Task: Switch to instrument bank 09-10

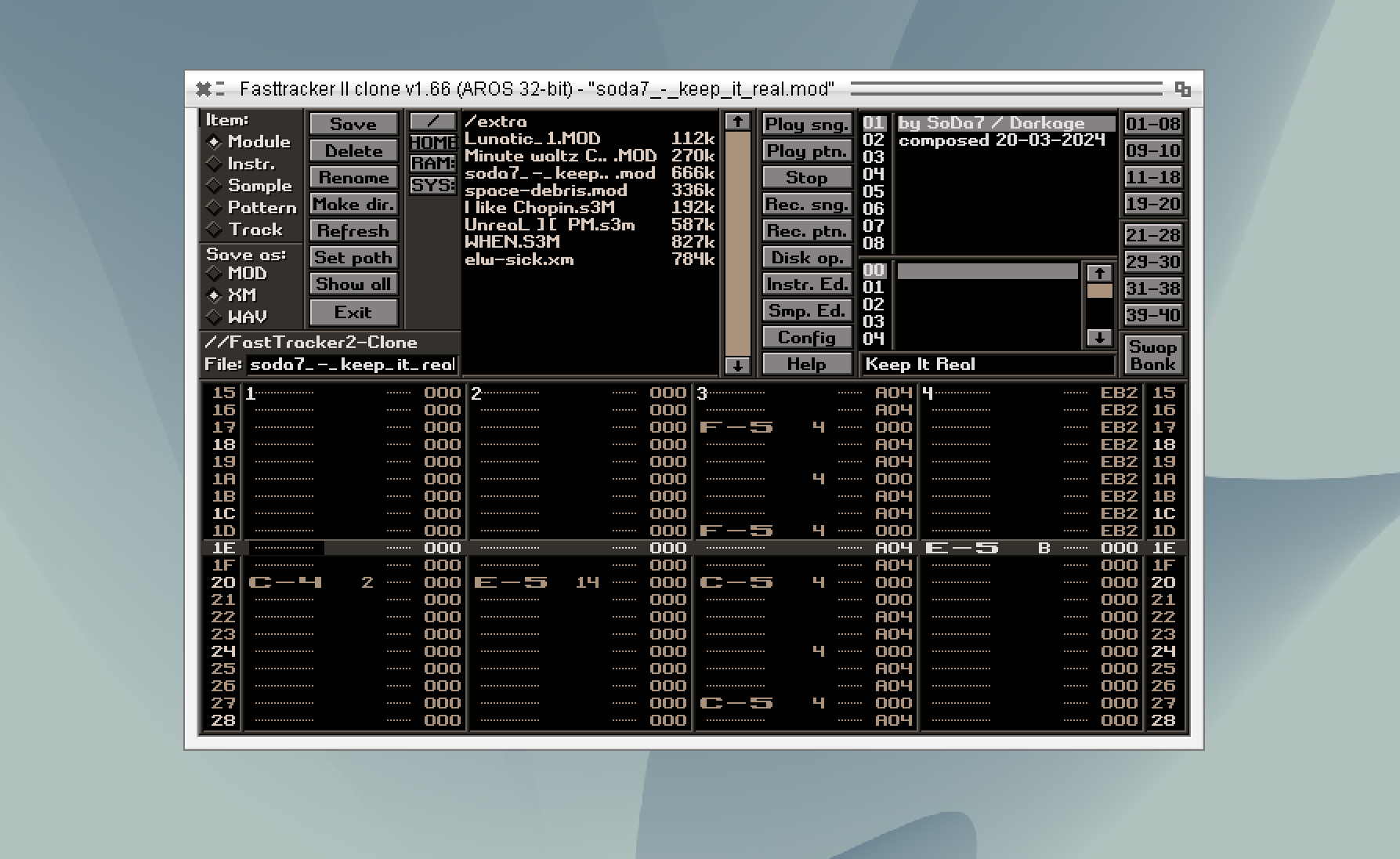Action: coord(1152,150)
